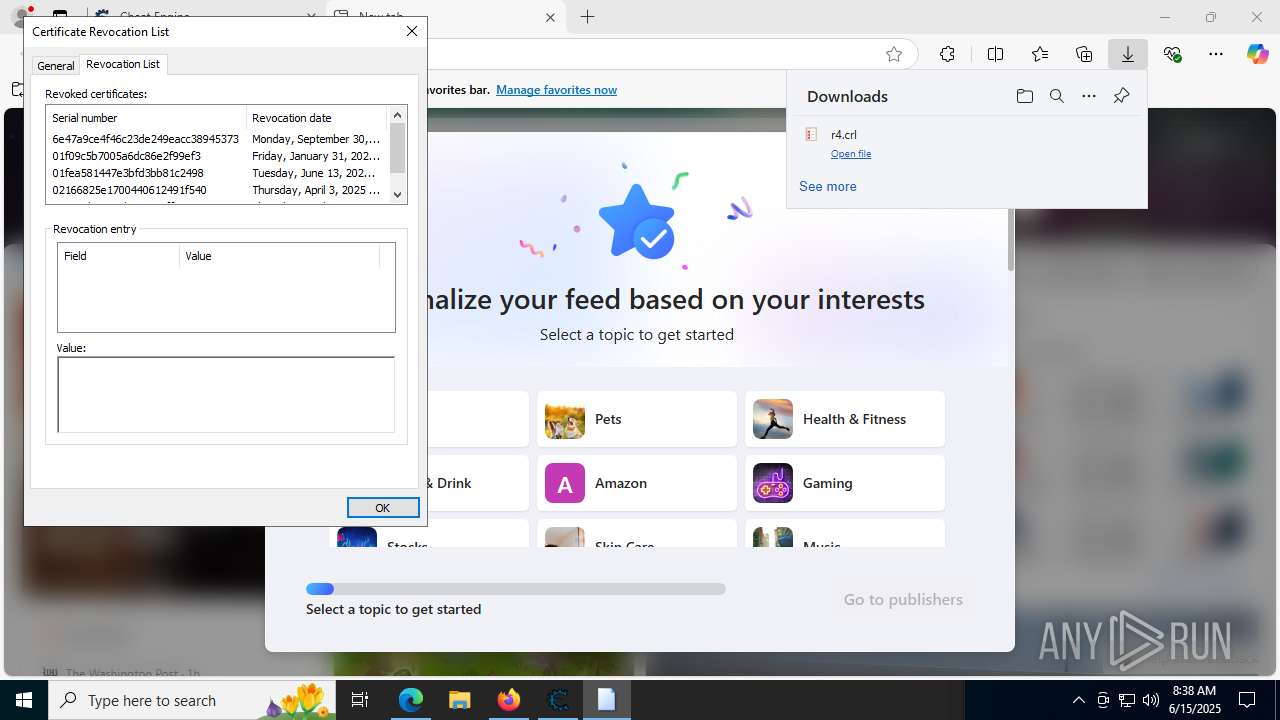1280x720 pixels.
Task: Open downloads folder from Downloads panel
Action: pyautogui.click(x=1024, y=96)
